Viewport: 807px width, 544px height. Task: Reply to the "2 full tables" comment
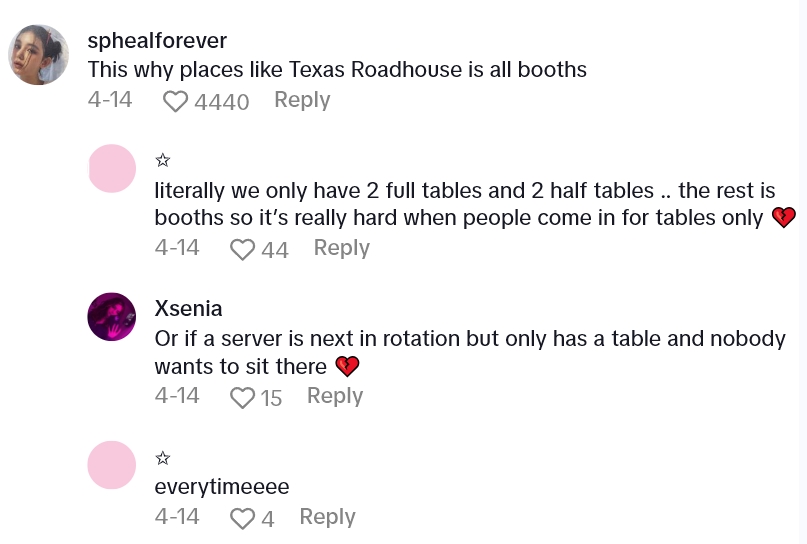tap(341, 248)
